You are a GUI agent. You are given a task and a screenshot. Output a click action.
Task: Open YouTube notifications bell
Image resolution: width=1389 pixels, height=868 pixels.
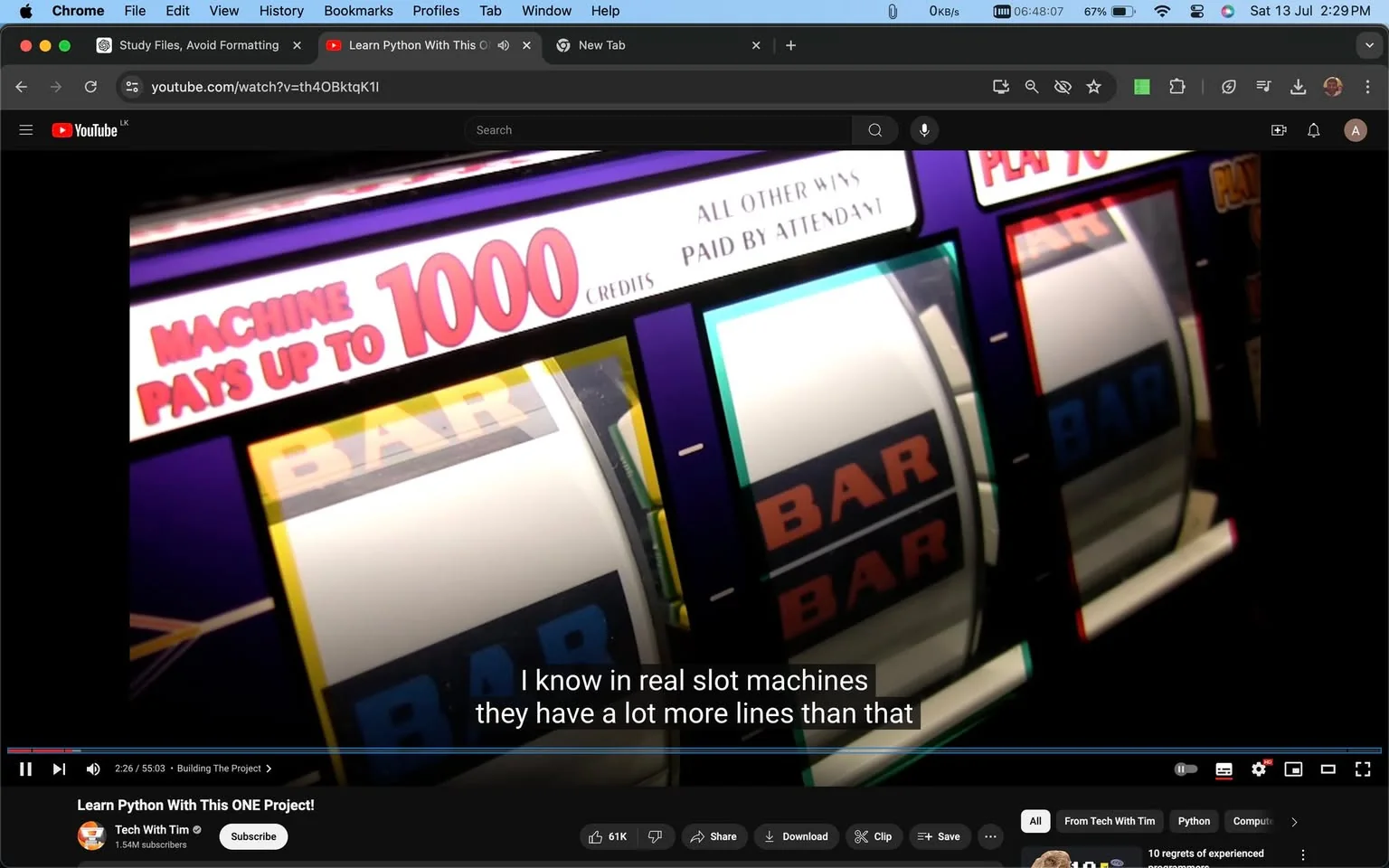point(1314,130)
